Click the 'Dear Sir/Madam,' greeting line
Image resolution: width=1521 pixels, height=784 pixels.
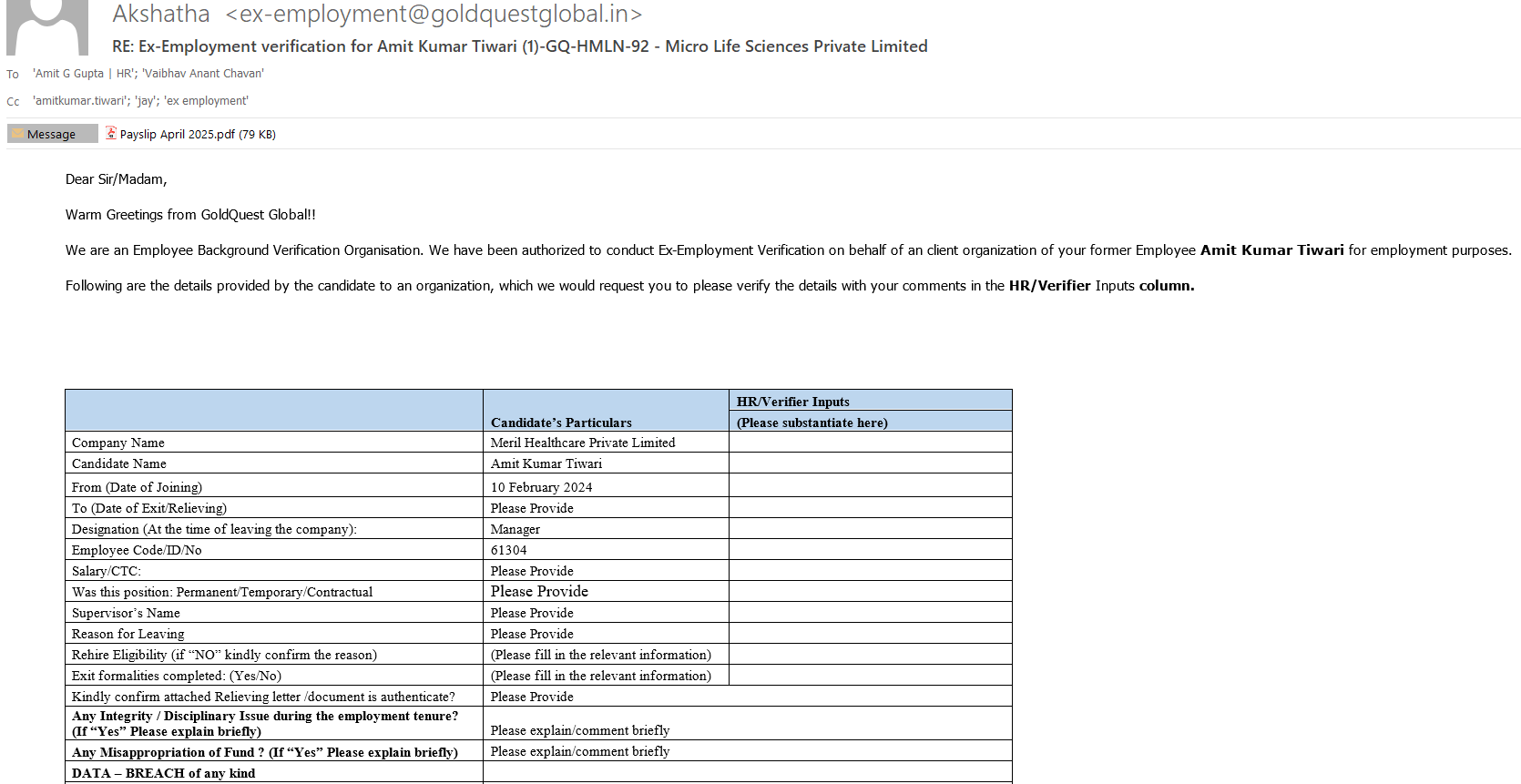(x=117, y=179)
